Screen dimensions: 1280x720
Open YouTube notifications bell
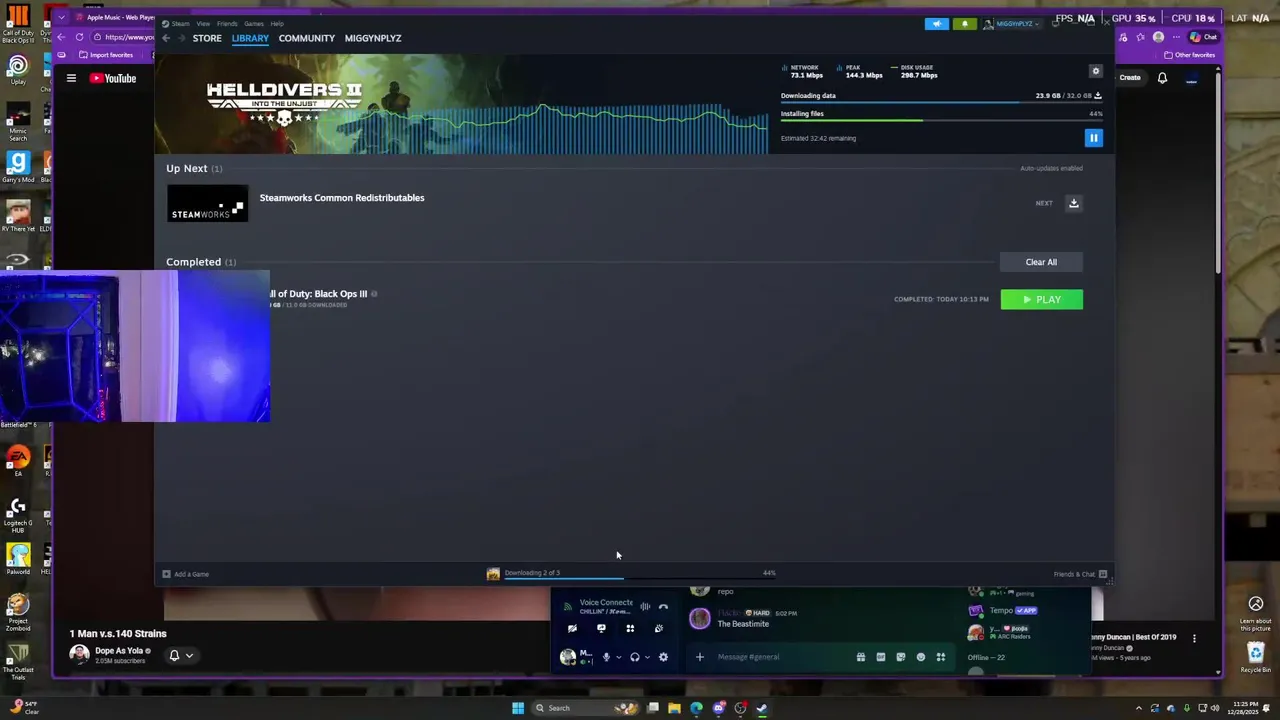[1162, 77]
